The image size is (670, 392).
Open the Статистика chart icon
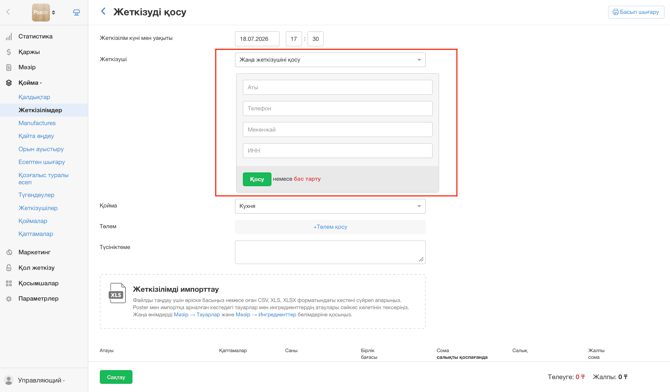(9, 37)
